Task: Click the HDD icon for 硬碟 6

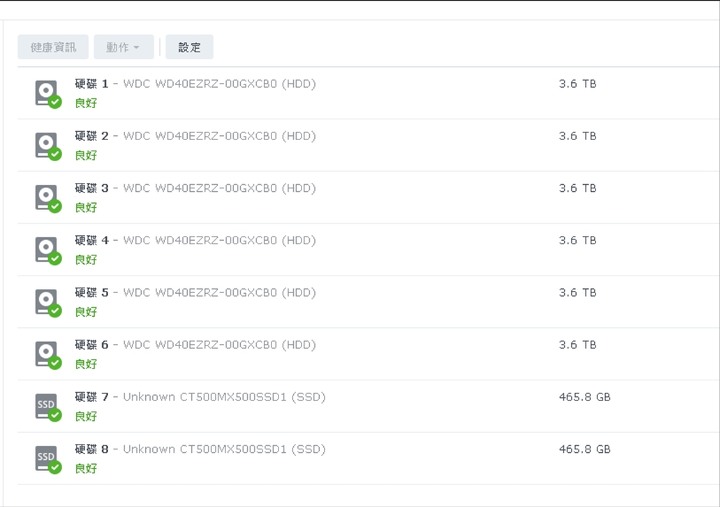Action: [48, 355]
